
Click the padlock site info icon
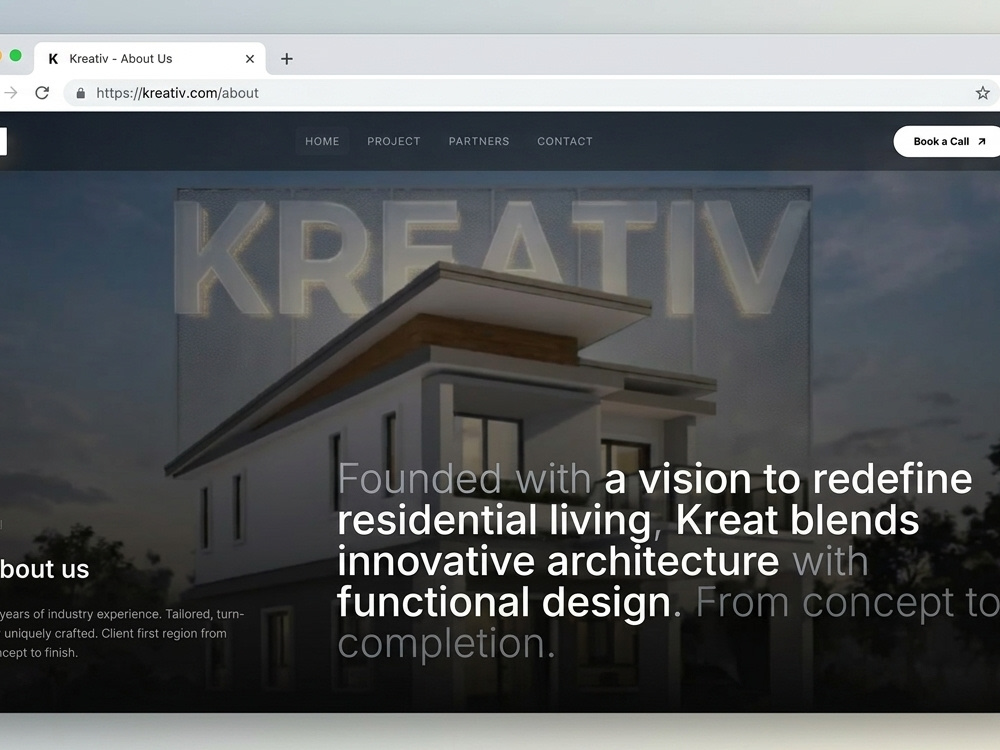(80, 93)
